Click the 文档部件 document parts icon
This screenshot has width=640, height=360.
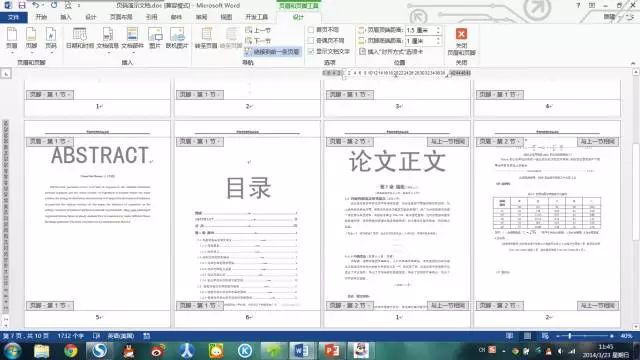[132, 34]
